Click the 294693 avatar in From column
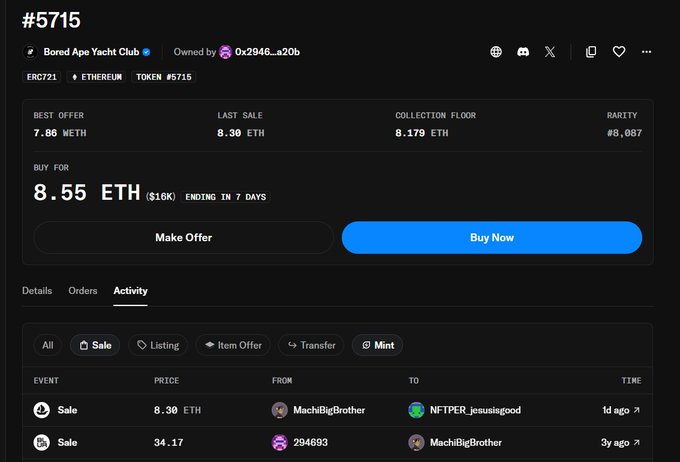680x462 pixels. click(x=279, y=442)
